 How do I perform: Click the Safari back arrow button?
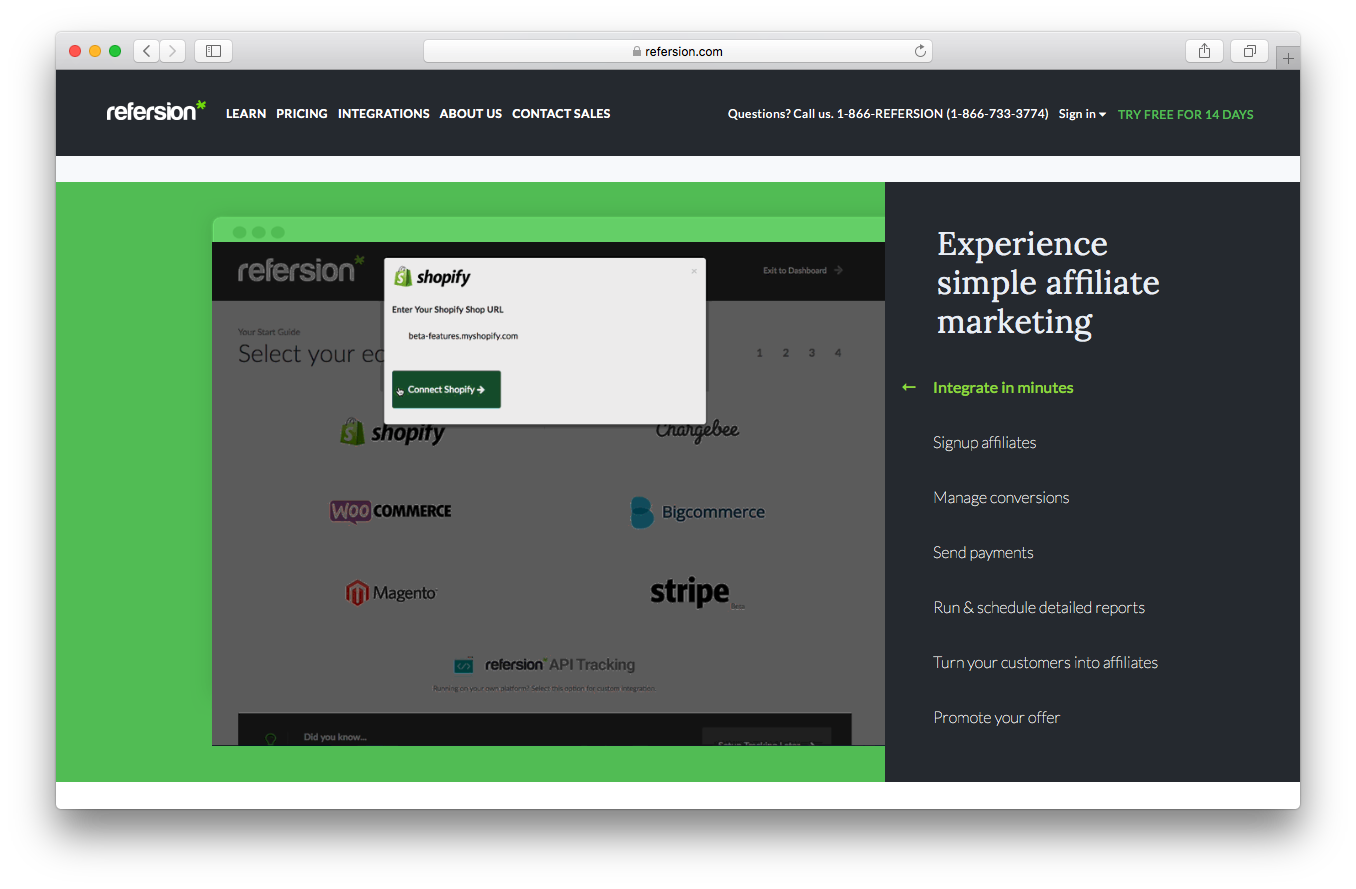pyautogui.click(x=147, y=51)
